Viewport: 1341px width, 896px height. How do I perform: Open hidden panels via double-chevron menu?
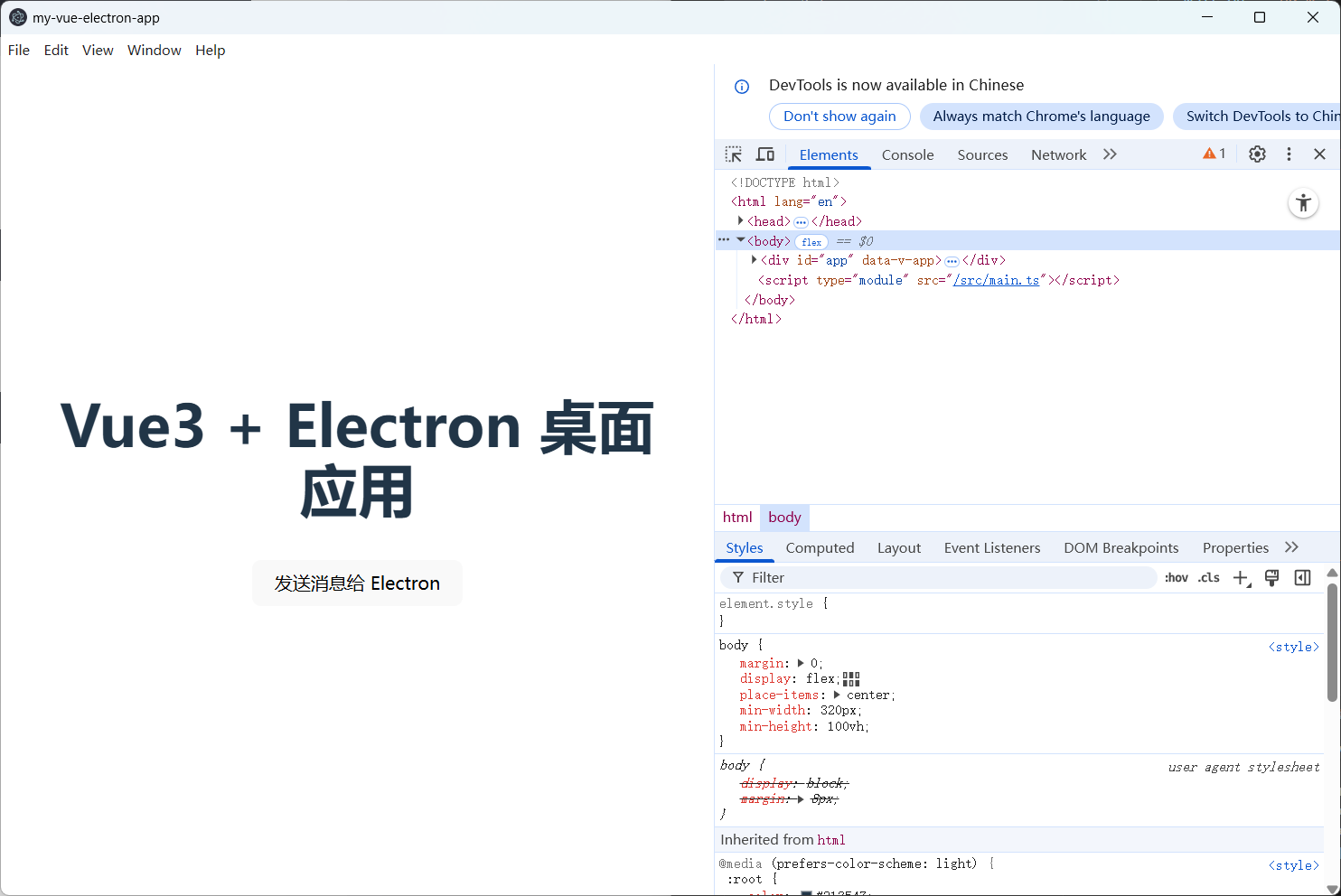(1110, 154)
